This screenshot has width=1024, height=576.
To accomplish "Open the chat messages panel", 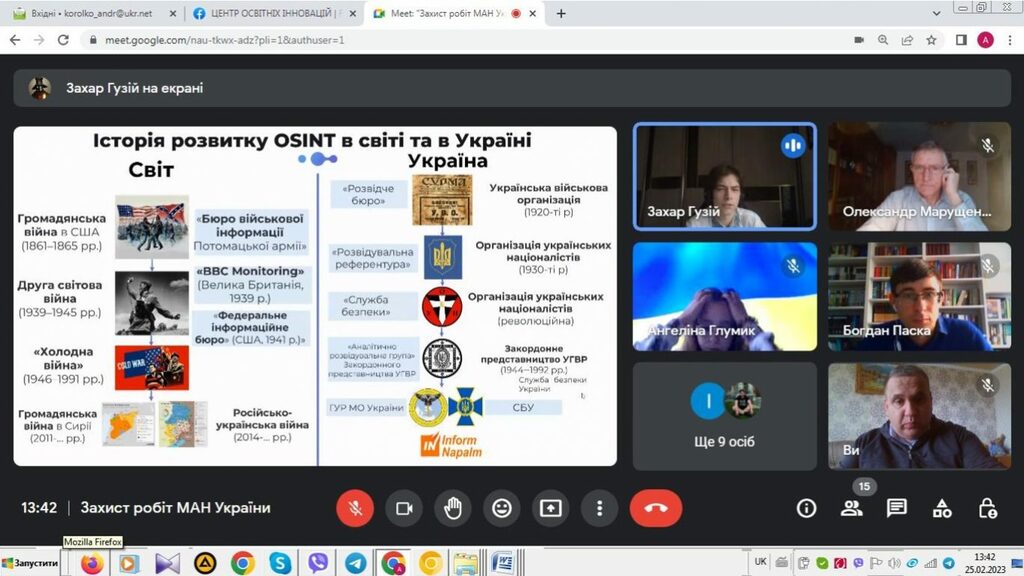I will (x=897, y=508).
